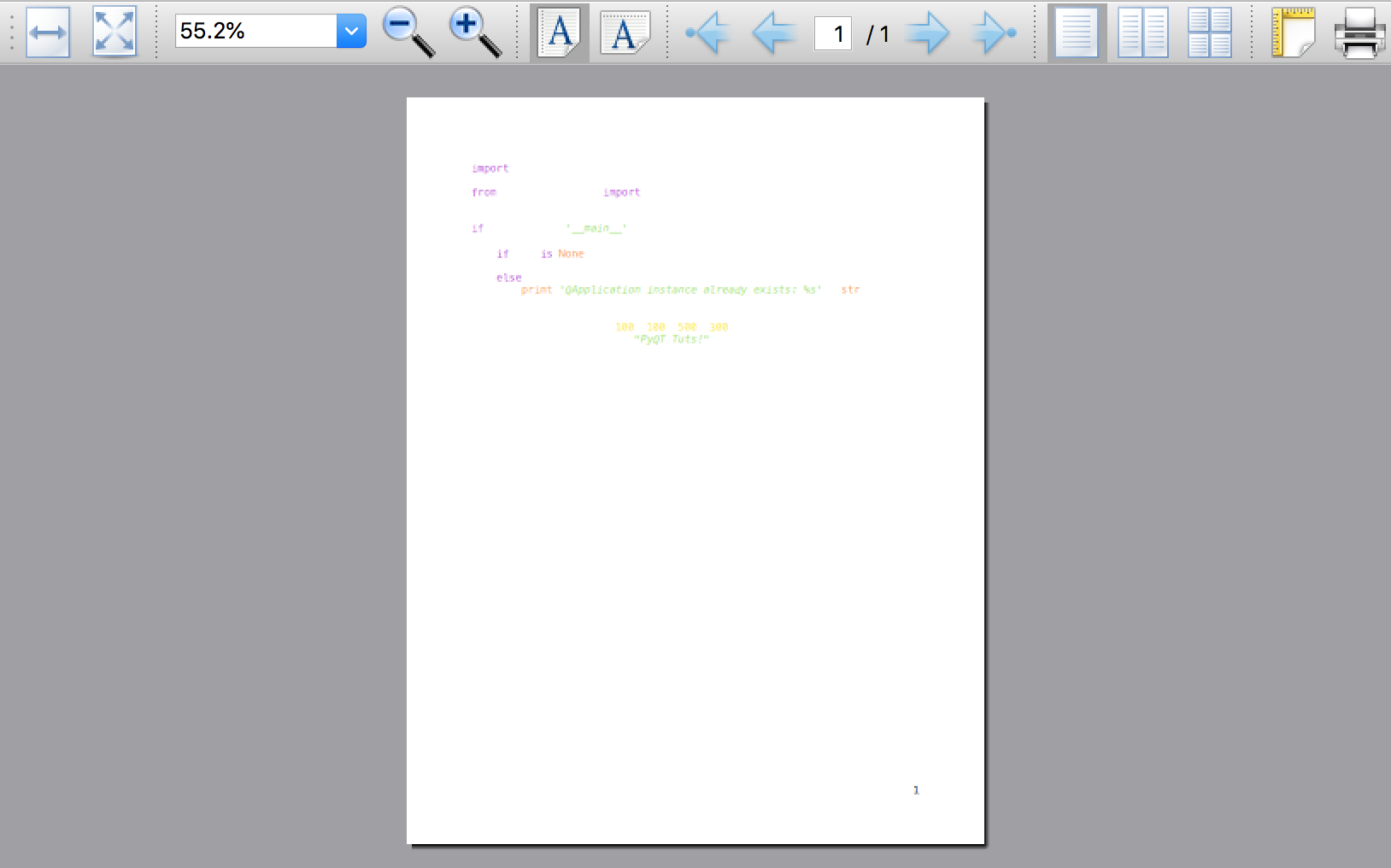Go to the last page
Viewport: 1391px width, 868px height.
(x=994, y=33)
